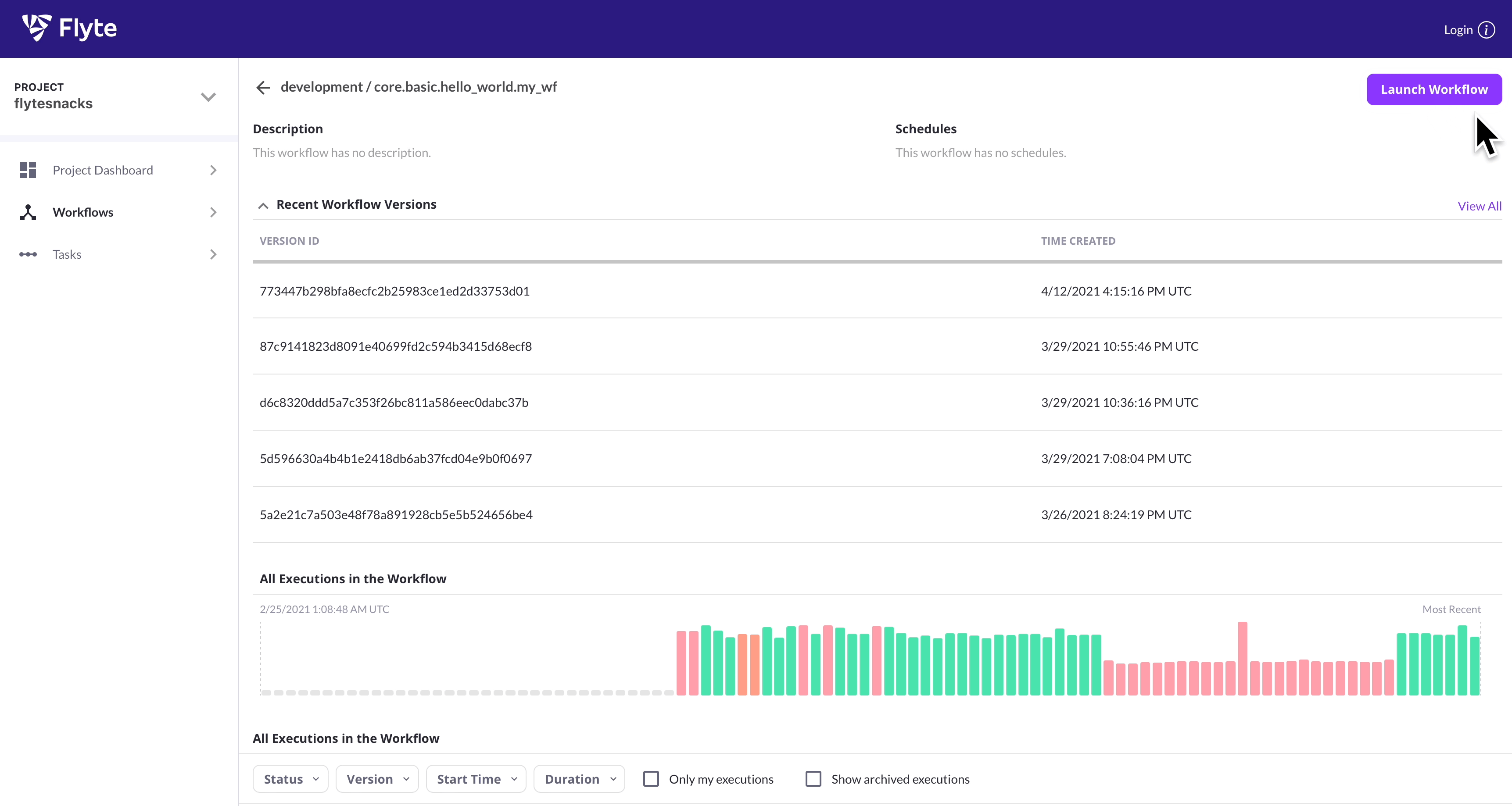The image size is (1512, 806).
Task: Select version 773447b298bfa8ecfc2b25983ce1ed2d33753d01 row
Action: click(394, 291)
